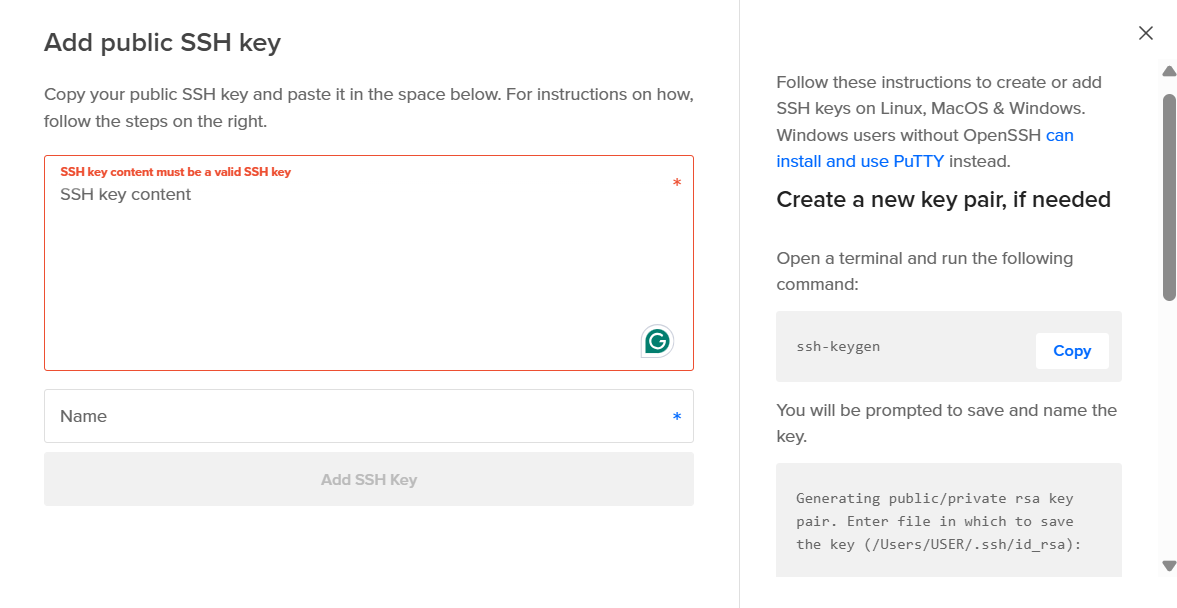Screen dimensions: 1177x608
Task: Click the valid SSH key error message
Action: (175, 172)
